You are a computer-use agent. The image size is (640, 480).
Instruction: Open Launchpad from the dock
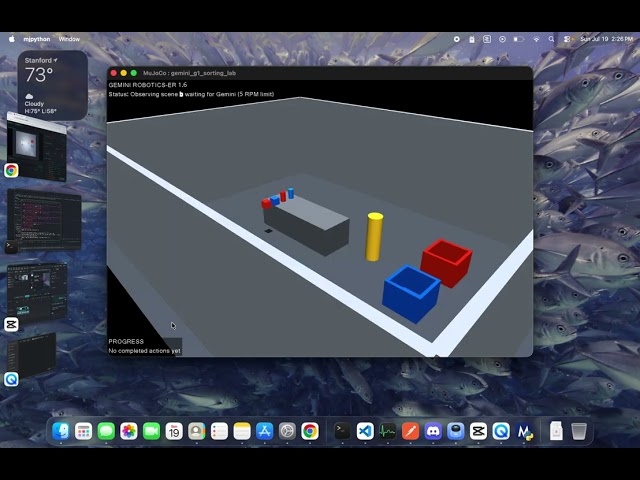[x=83, y=431]
